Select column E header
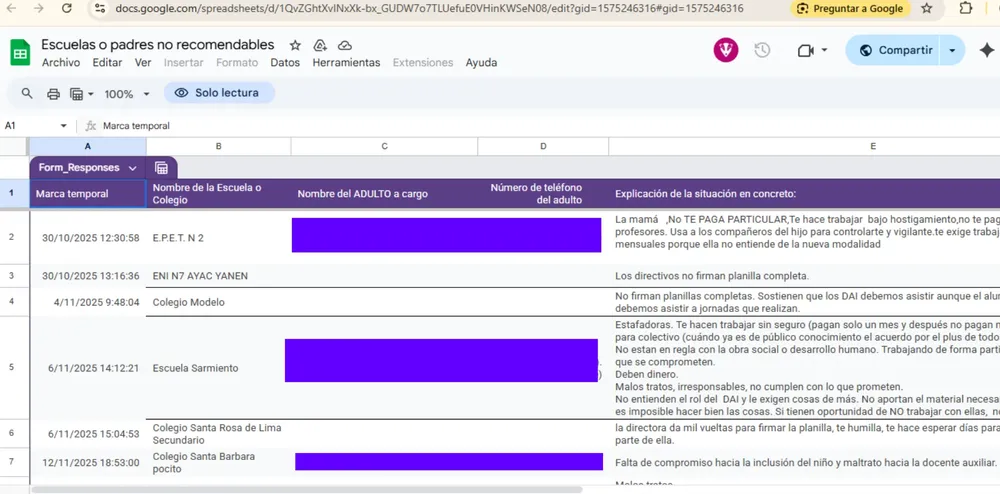Viewport: 1000px width, 494px height. [804, 146]
